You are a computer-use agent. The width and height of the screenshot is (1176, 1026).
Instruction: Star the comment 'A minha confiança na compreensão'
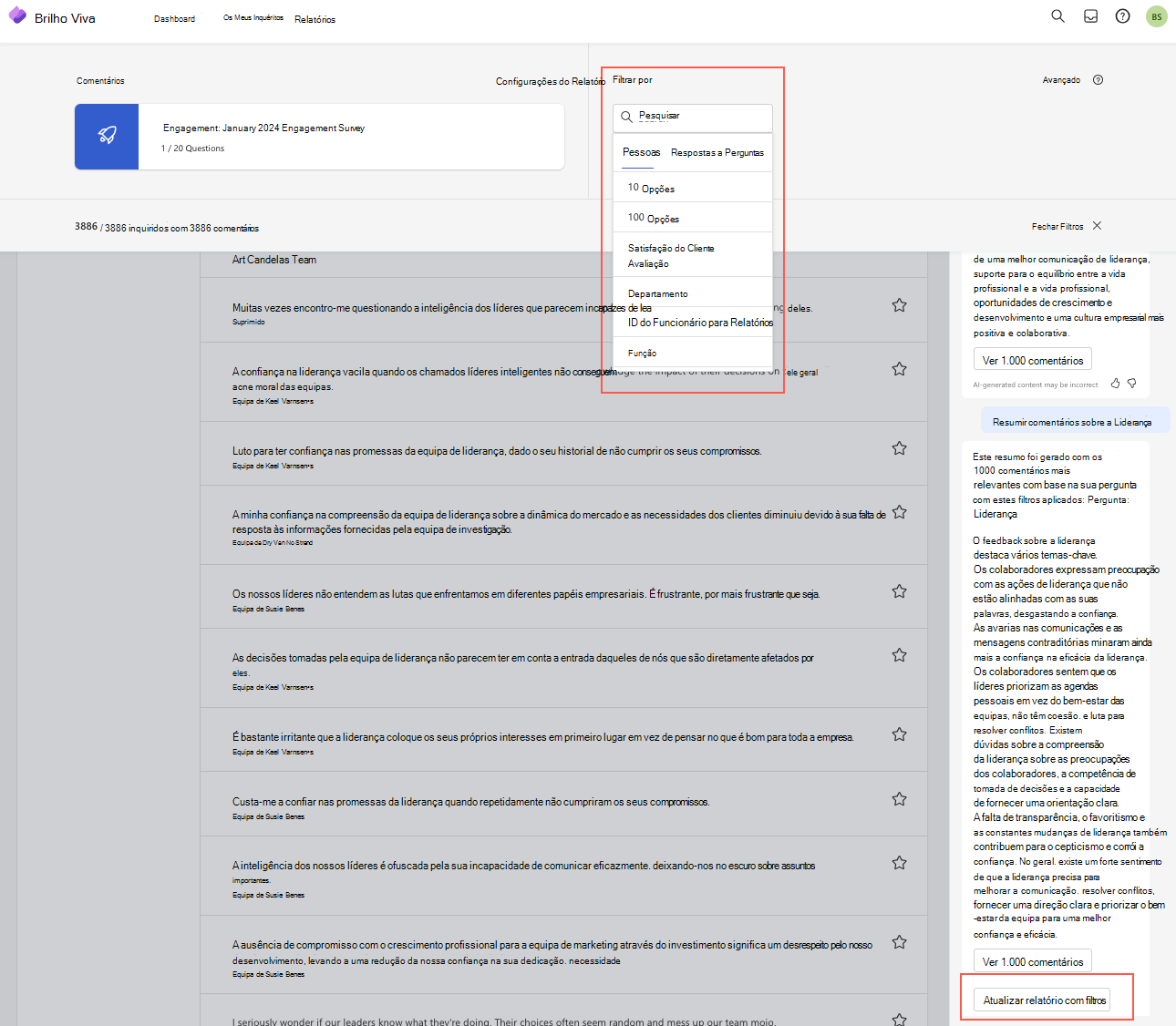click(x=899, y=512)
